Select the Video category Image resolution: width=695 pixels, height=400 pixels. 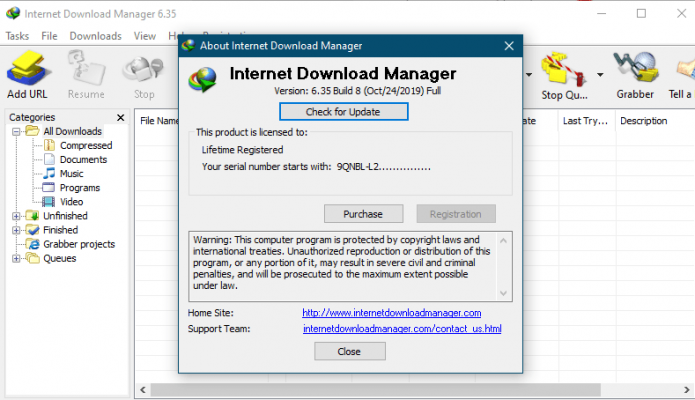tap(72, 202)
